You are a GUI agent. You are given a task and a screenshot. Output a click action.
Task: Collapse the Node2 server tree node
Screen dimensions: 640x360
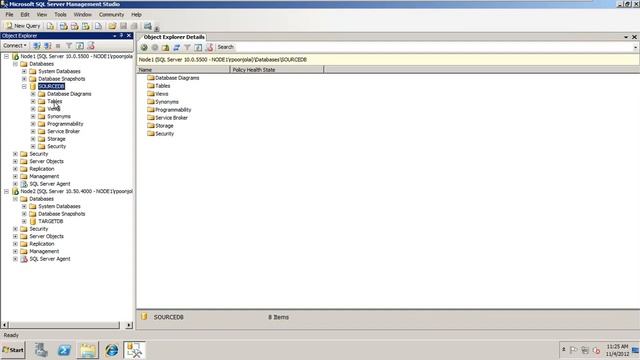[7, 191]
